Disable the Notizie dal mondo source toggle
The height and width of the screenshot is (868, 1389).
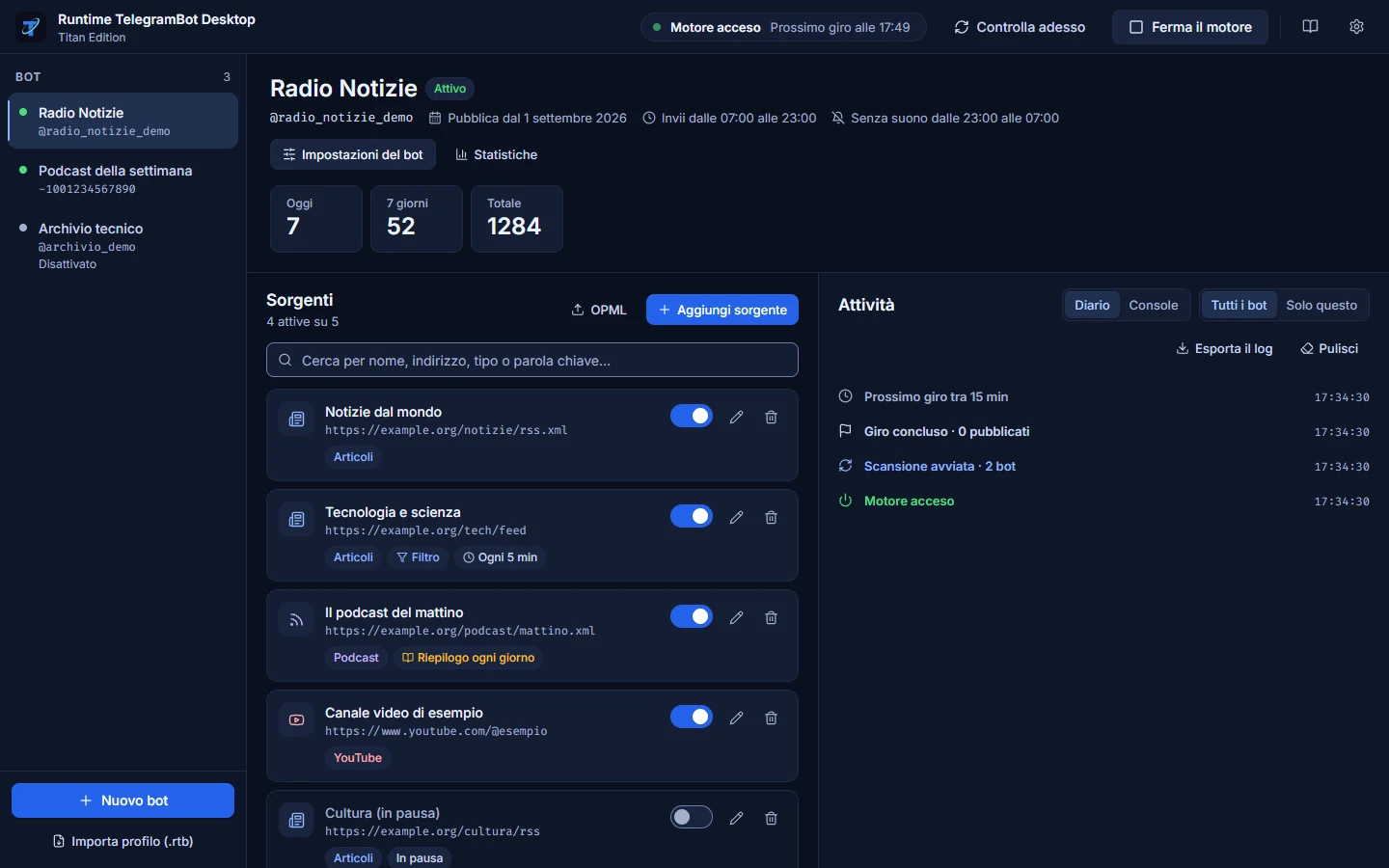point(692,416)
